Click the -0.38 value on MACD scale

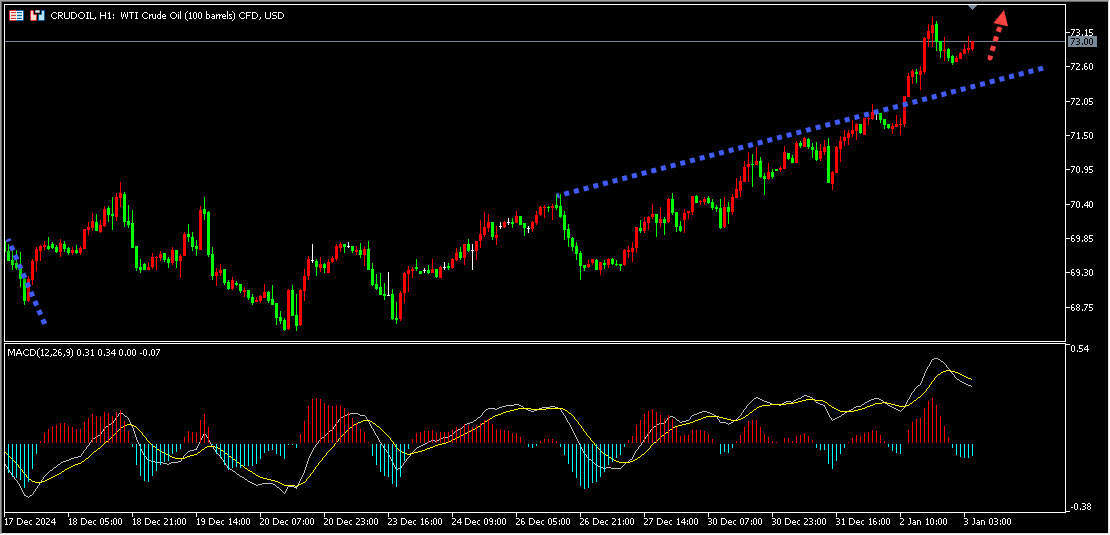(1080, 507)
